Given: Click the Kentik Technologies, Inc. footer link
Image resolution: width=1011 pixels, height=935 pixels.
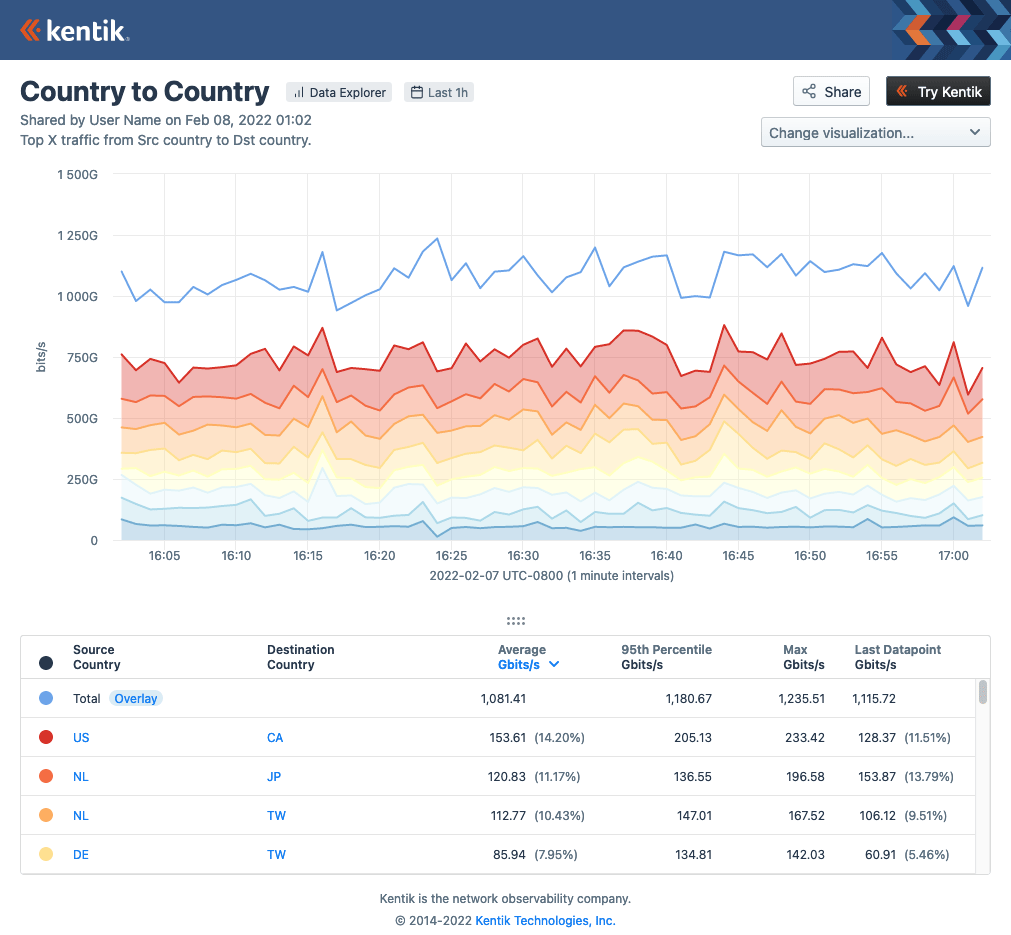Looking at the screenshot, I should tap(544, 920).
